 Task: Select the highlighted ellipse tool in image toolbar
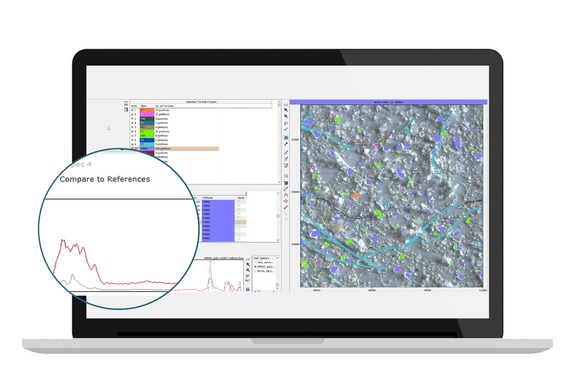tap(286, 138)
